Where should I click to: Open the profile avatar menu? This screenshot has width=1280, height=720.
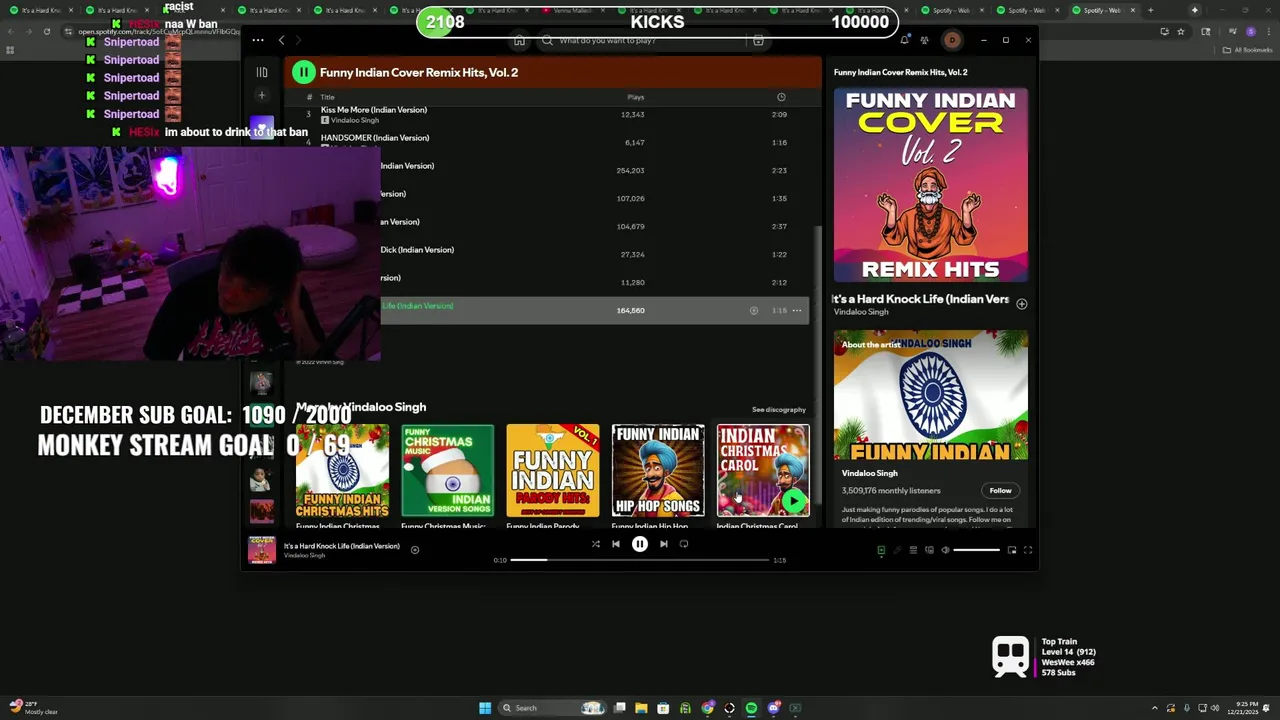[952, 40]
